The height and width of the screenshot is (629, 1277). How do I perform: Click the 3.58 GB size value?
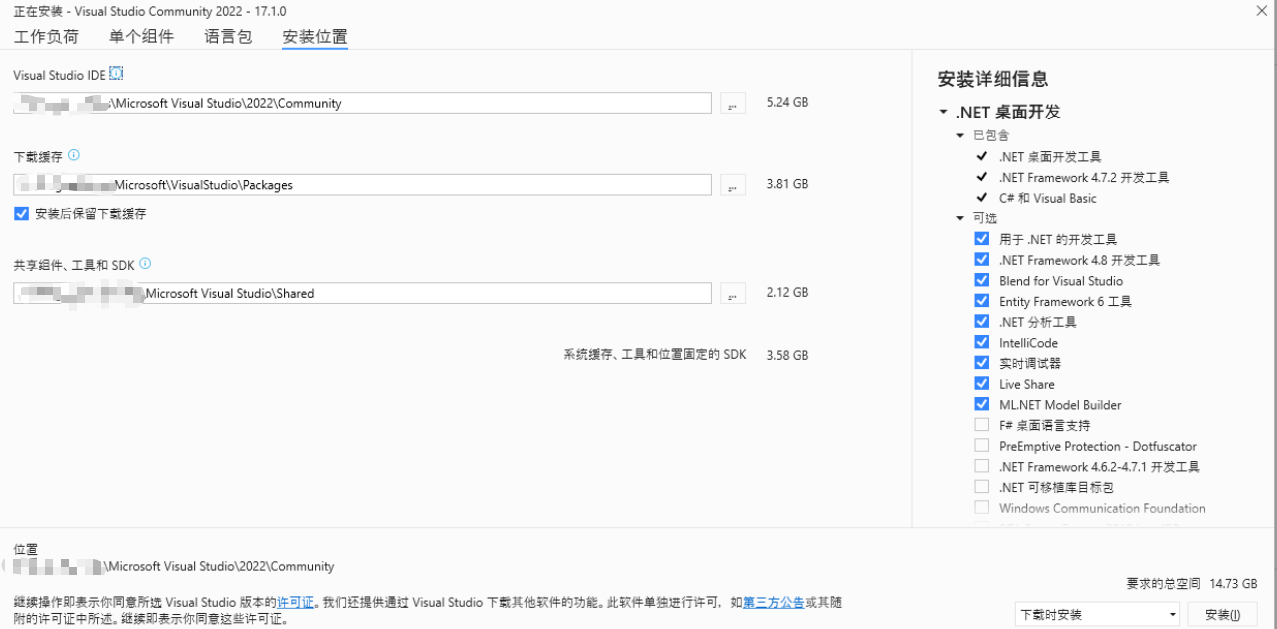787,355
